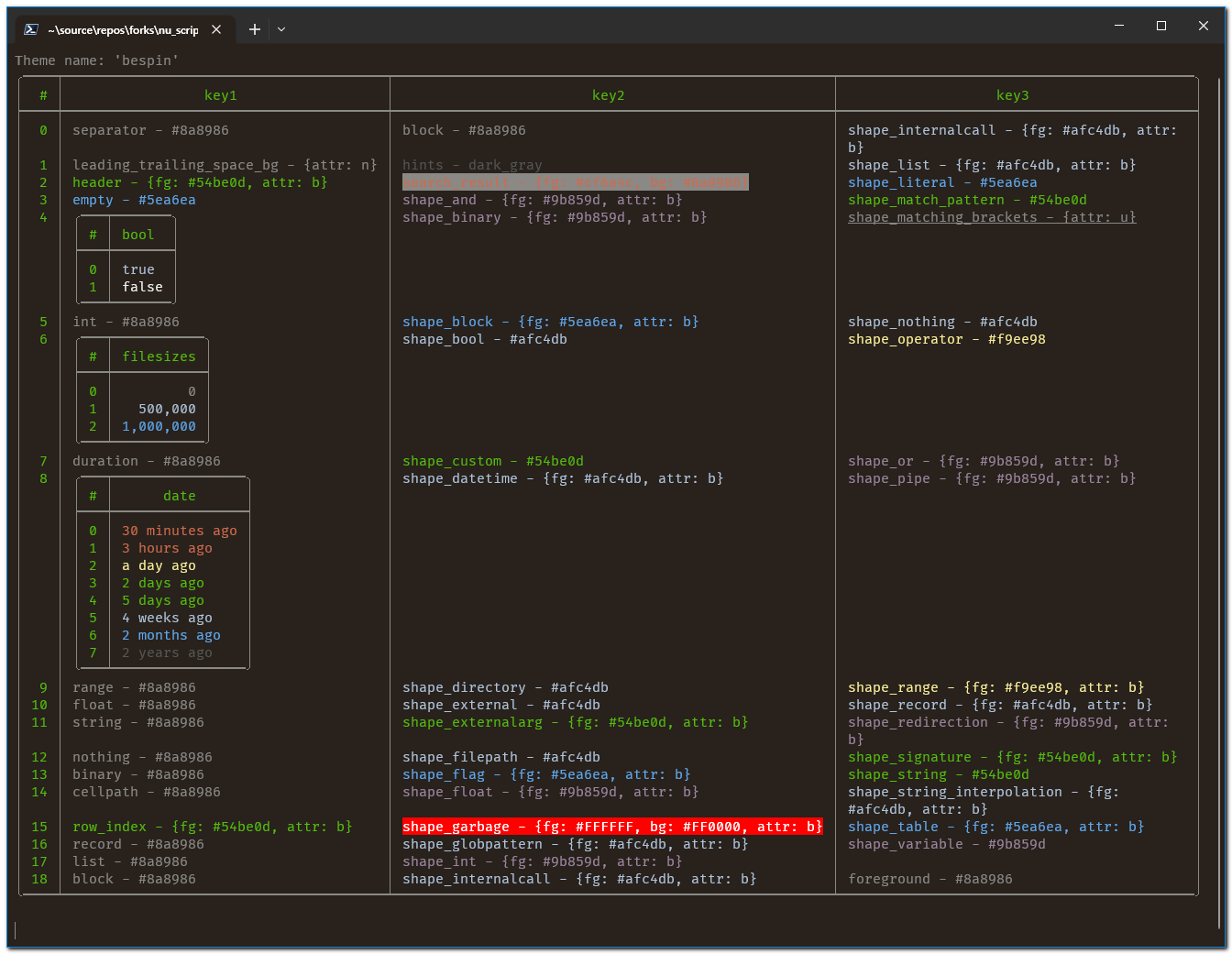Minimize the terminal window
The image size is (1232, 954).
click(x=1119, y=26)
